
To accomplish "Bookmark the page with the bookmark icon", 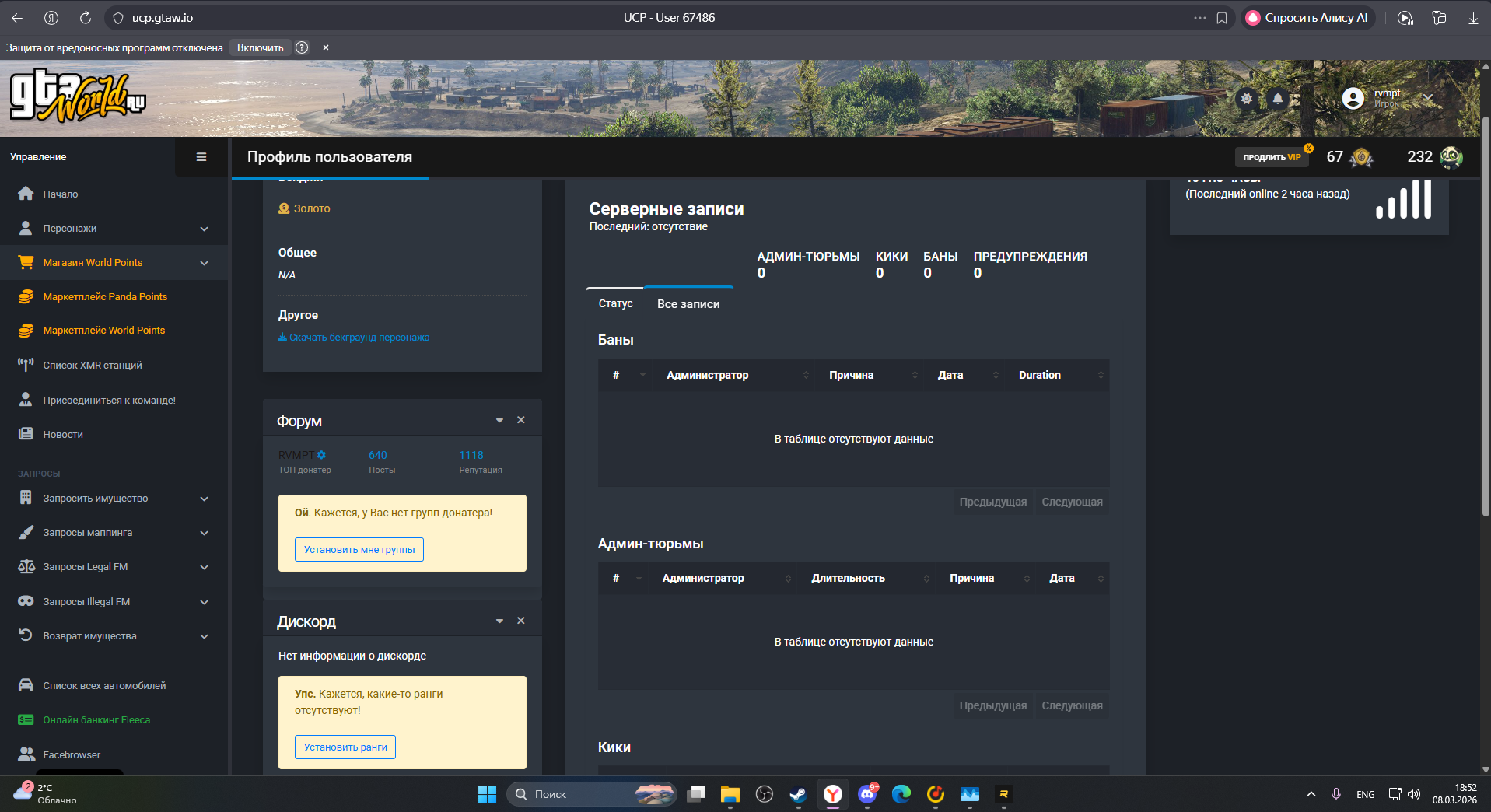I will pos(1222,18).
